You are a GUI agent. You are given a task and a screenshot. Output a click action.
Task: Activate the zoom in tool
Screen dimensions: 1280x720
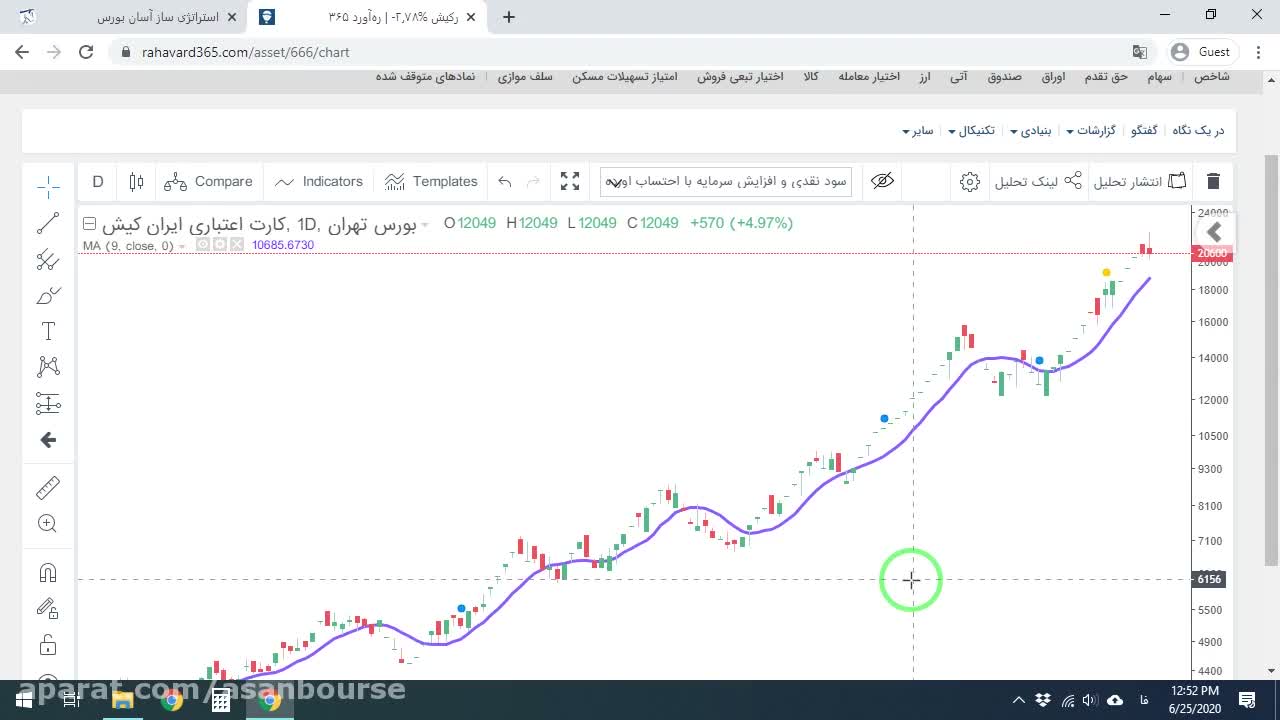(48, 523)
